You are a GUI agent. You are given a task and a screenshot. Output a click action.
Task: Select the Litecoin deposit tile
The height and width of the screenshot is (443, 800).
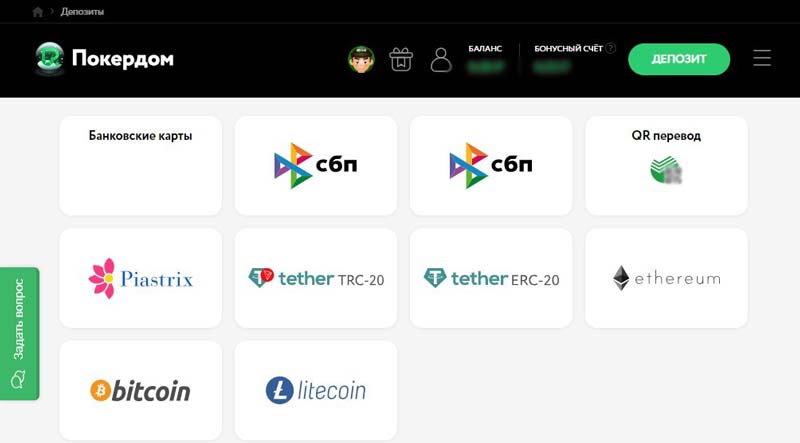pyautogui.click(x=316, y=390)
